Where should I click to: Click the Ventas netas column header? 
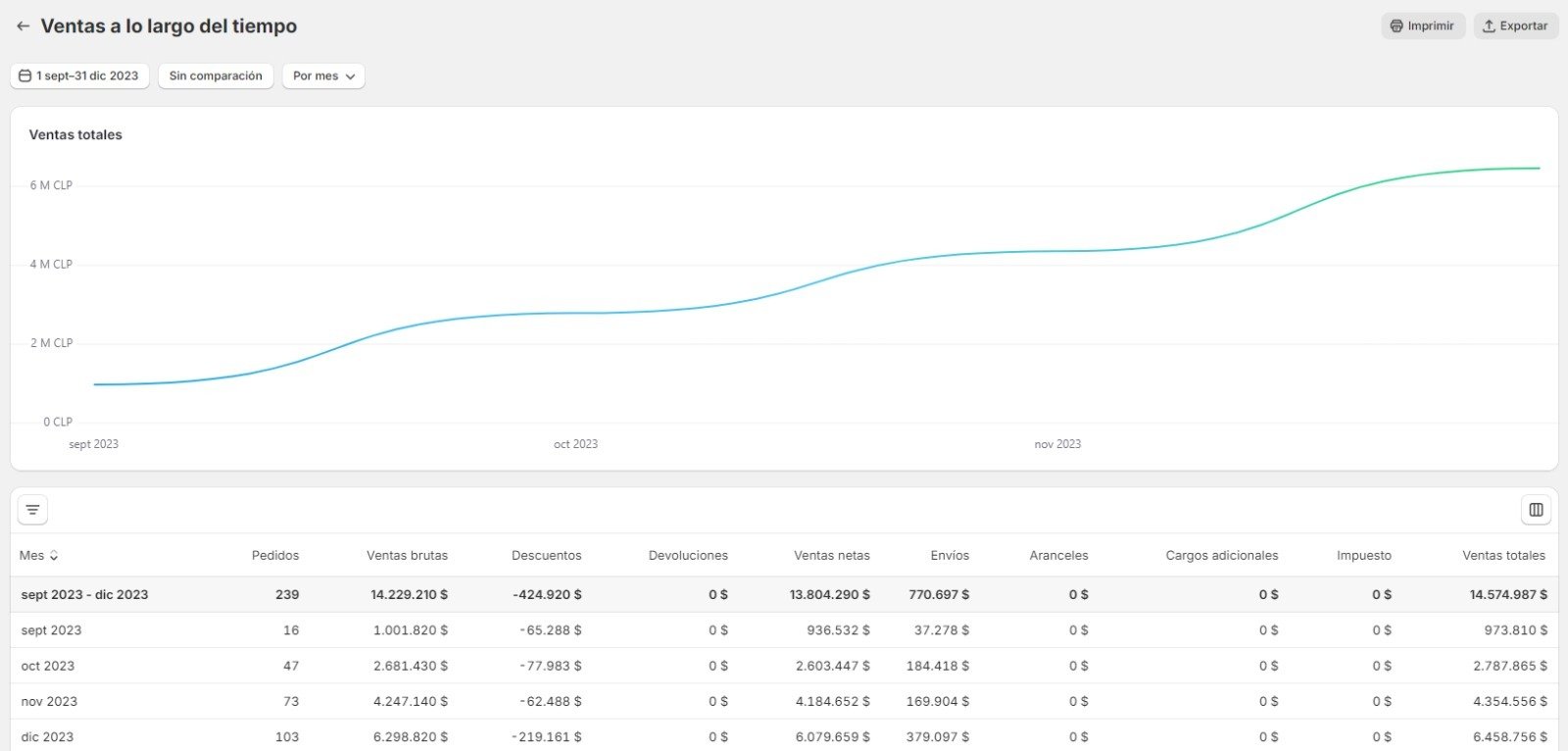point(831,556)
